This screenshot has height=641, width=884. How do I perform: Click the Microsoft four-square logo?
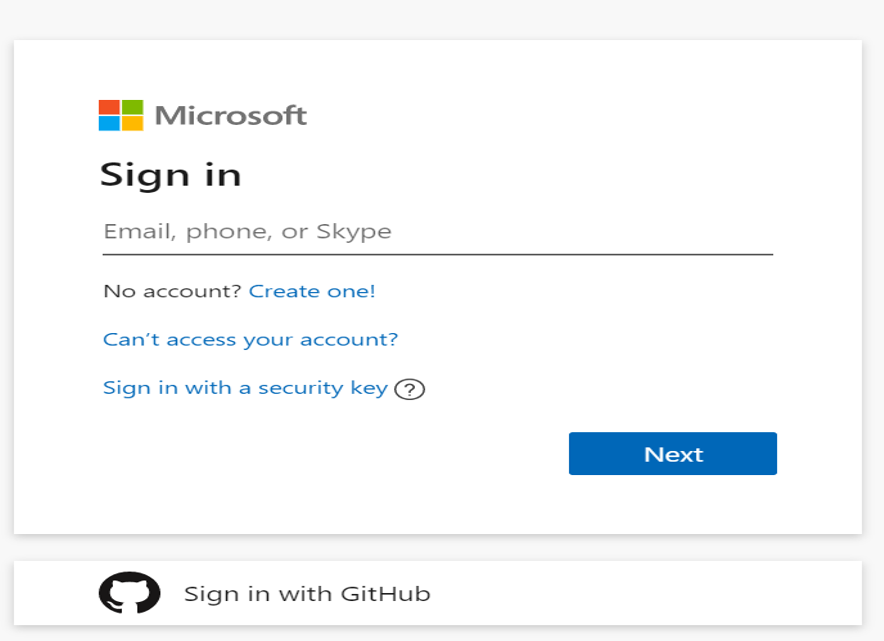pos(121,115)
